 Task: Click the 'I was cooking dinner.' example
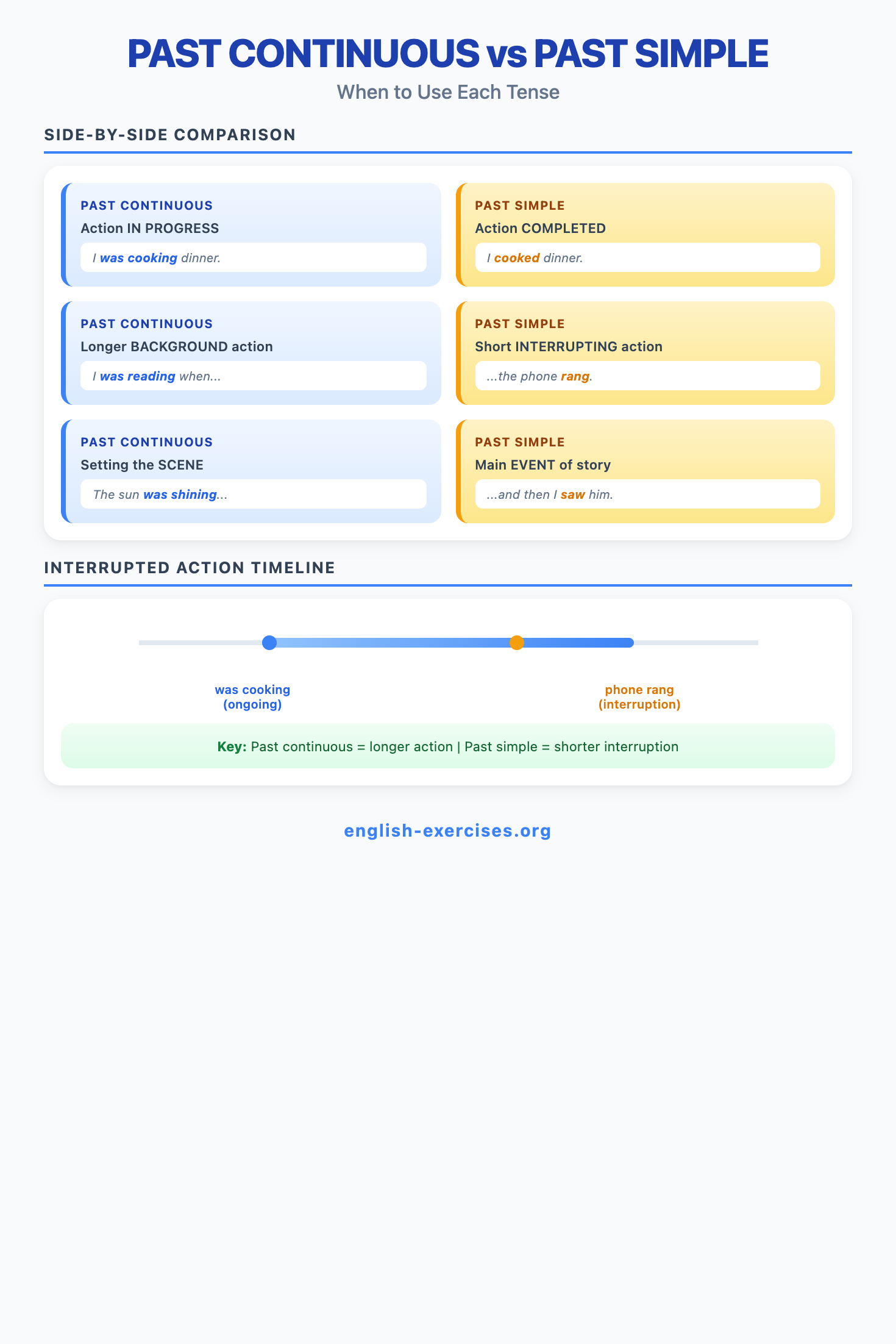click(x=253, y=258)
